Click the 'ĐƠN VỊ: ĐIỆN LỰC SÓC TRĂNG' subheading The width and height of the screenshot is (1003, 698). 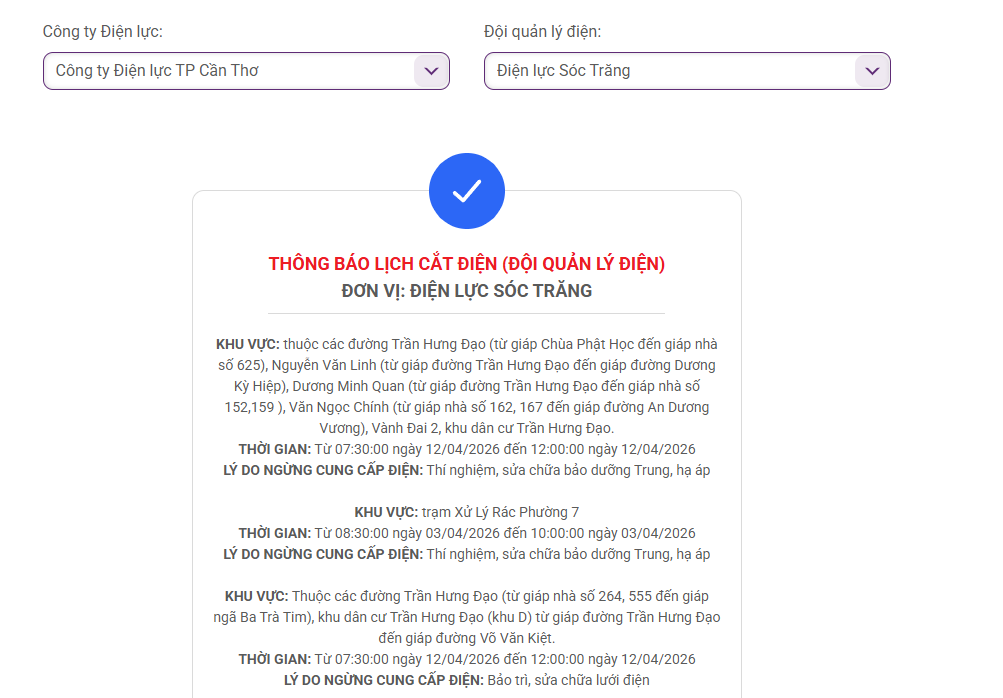click(466, 291)
